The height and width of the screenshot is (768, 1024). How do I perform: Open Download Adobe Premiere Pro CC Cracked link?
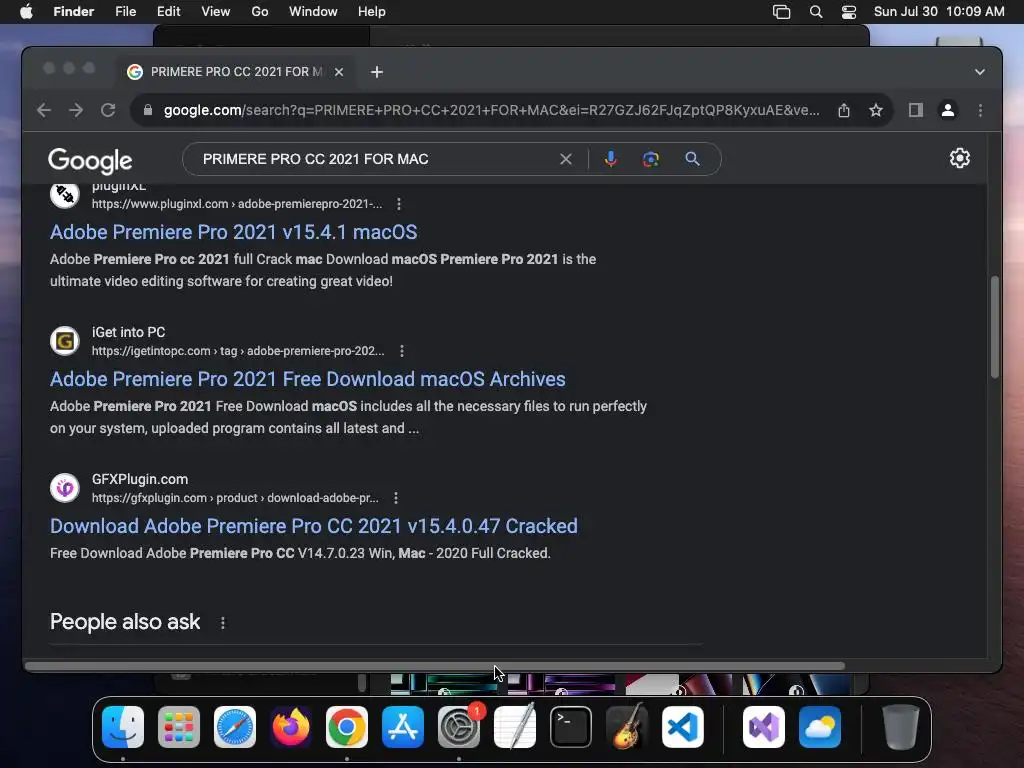pyautogui.click(x=314, y=526)
